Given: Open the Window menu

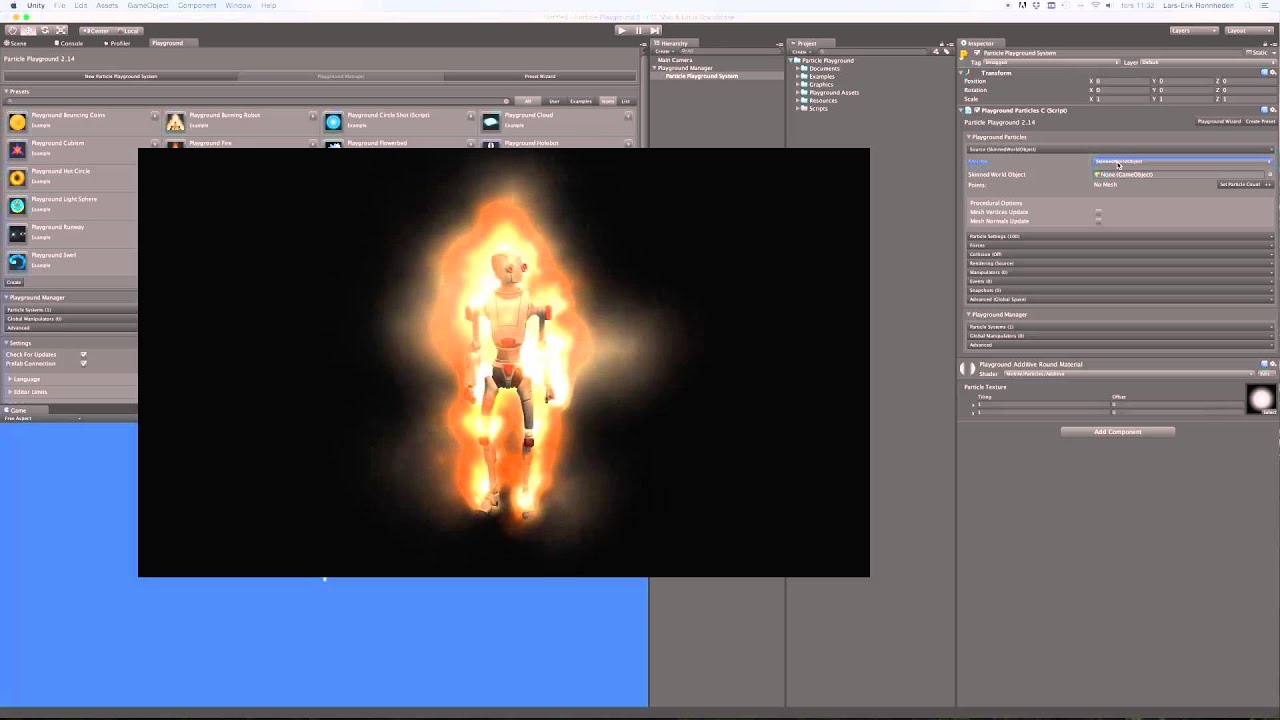Looking at the screenshot, I should pyautogui.click(x=238, y=5).
